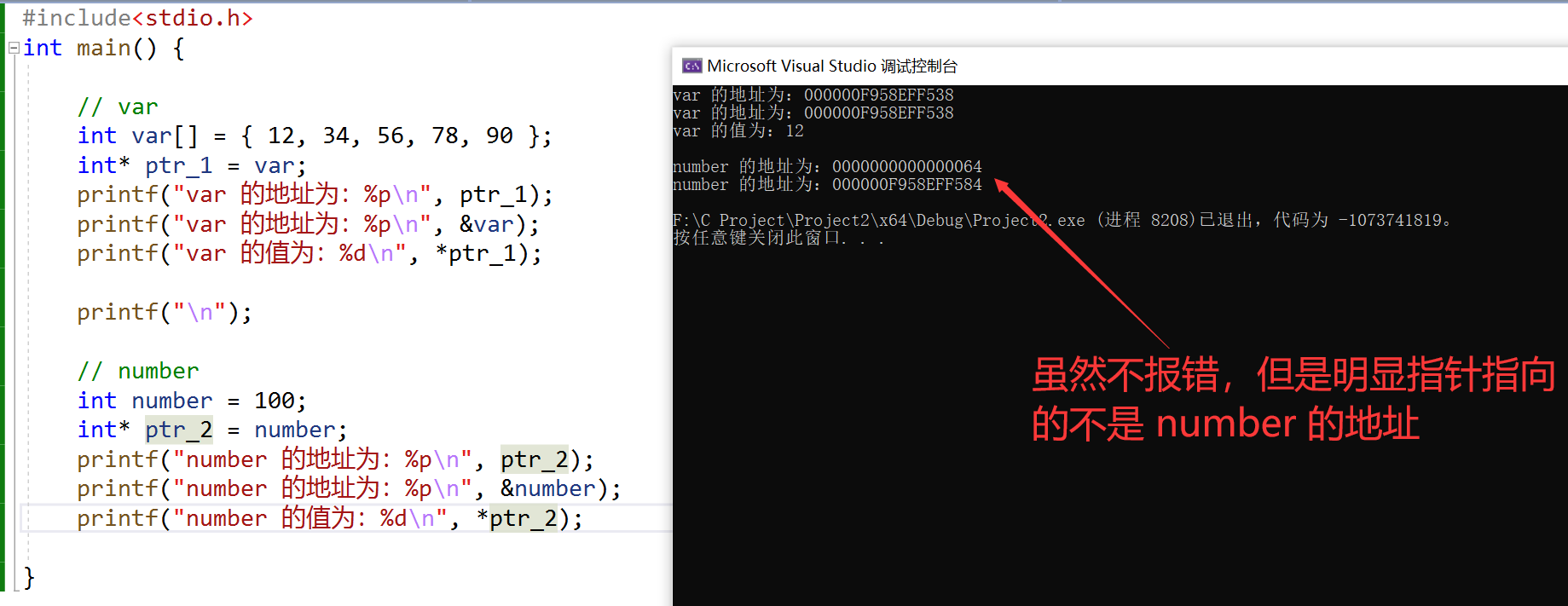Click 'Microsoft Visual Studio 调试控制台' title text
Screen dimensions: 1568x606
pyautogui.click(x=832, y=66)
